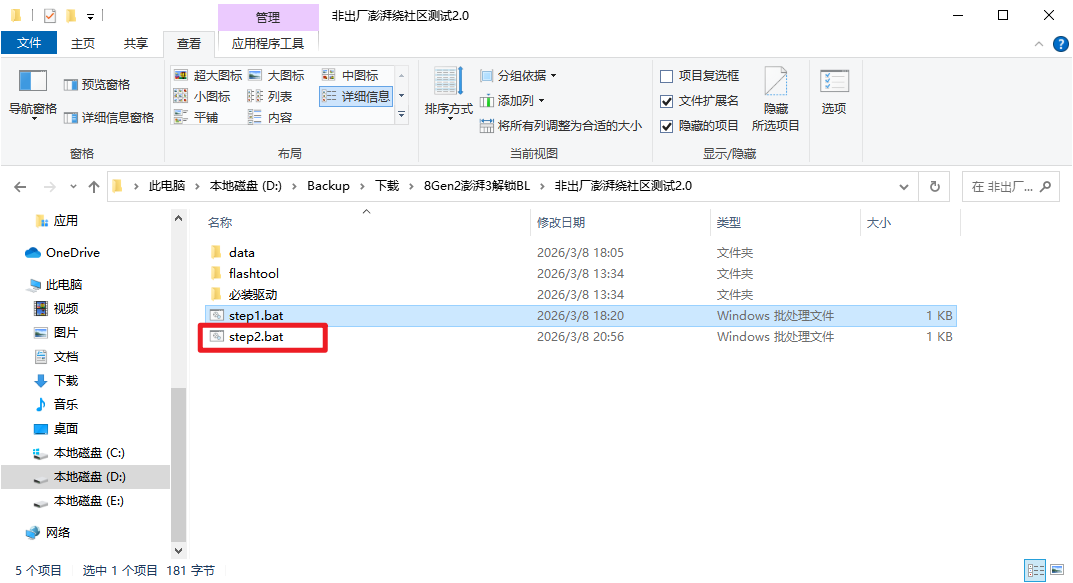Select Content layout
This screenshot has width=1073, height=583.
pyautogui.click(x=270, y=118)
